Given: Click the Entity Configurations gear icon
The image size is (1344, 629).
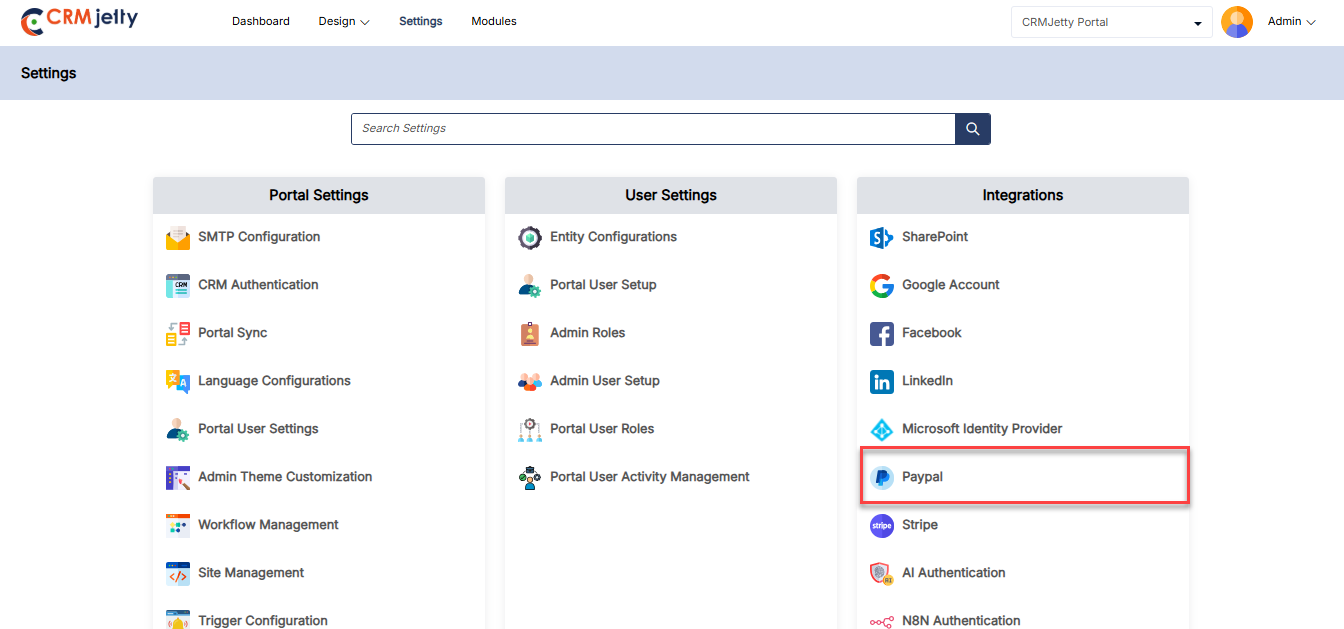Looking at the screenshot, I should (x=529, y=237).
